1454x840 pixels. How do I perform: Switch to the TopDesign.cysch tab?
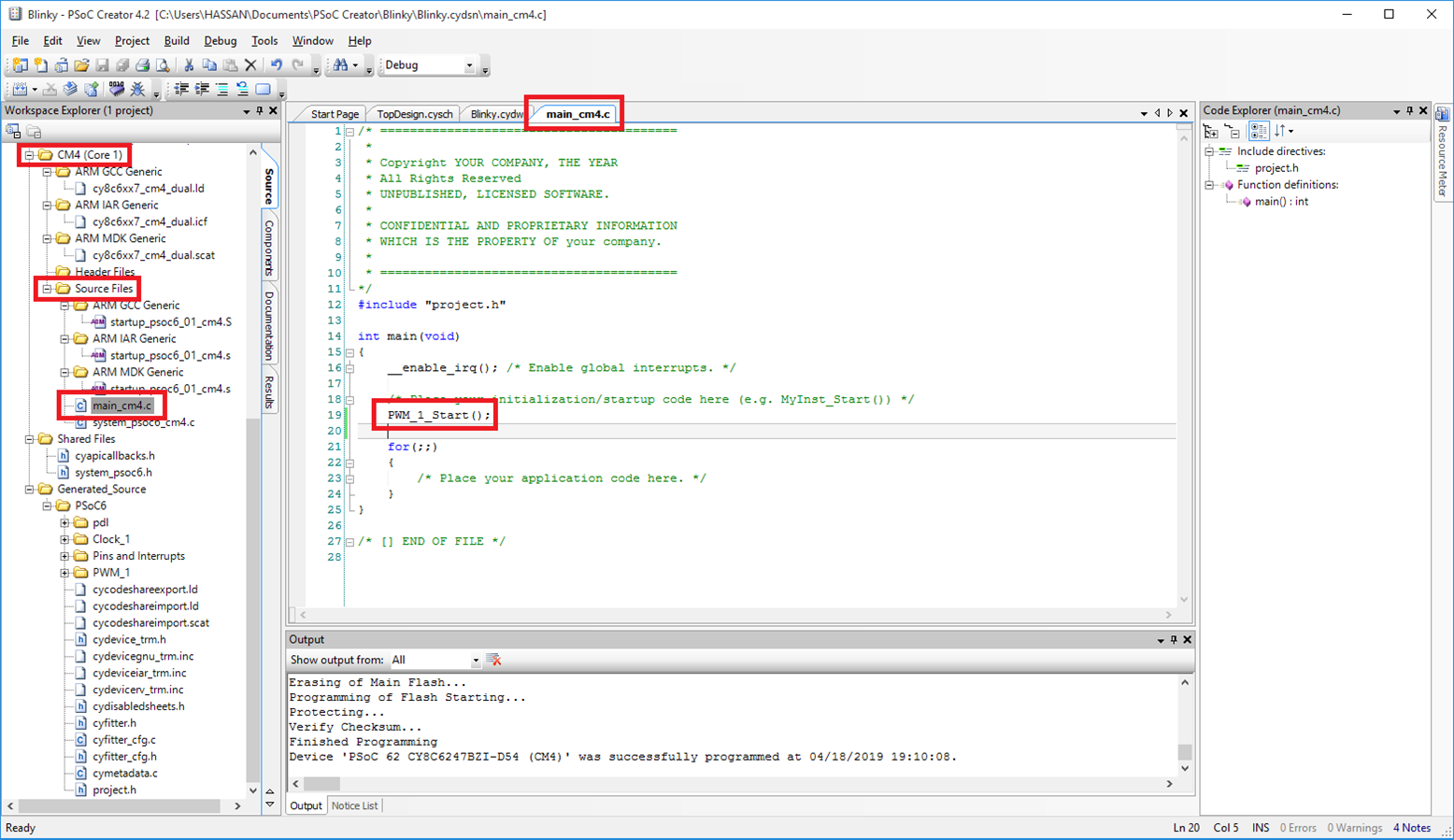pyautogui.click(x=414, y=114)
